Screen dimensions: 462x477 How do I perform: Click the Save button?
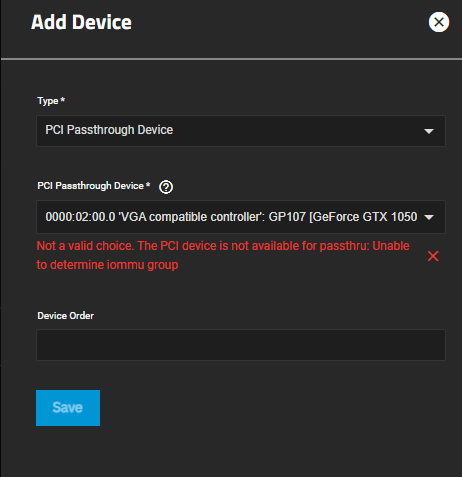(x=68, y=408)
